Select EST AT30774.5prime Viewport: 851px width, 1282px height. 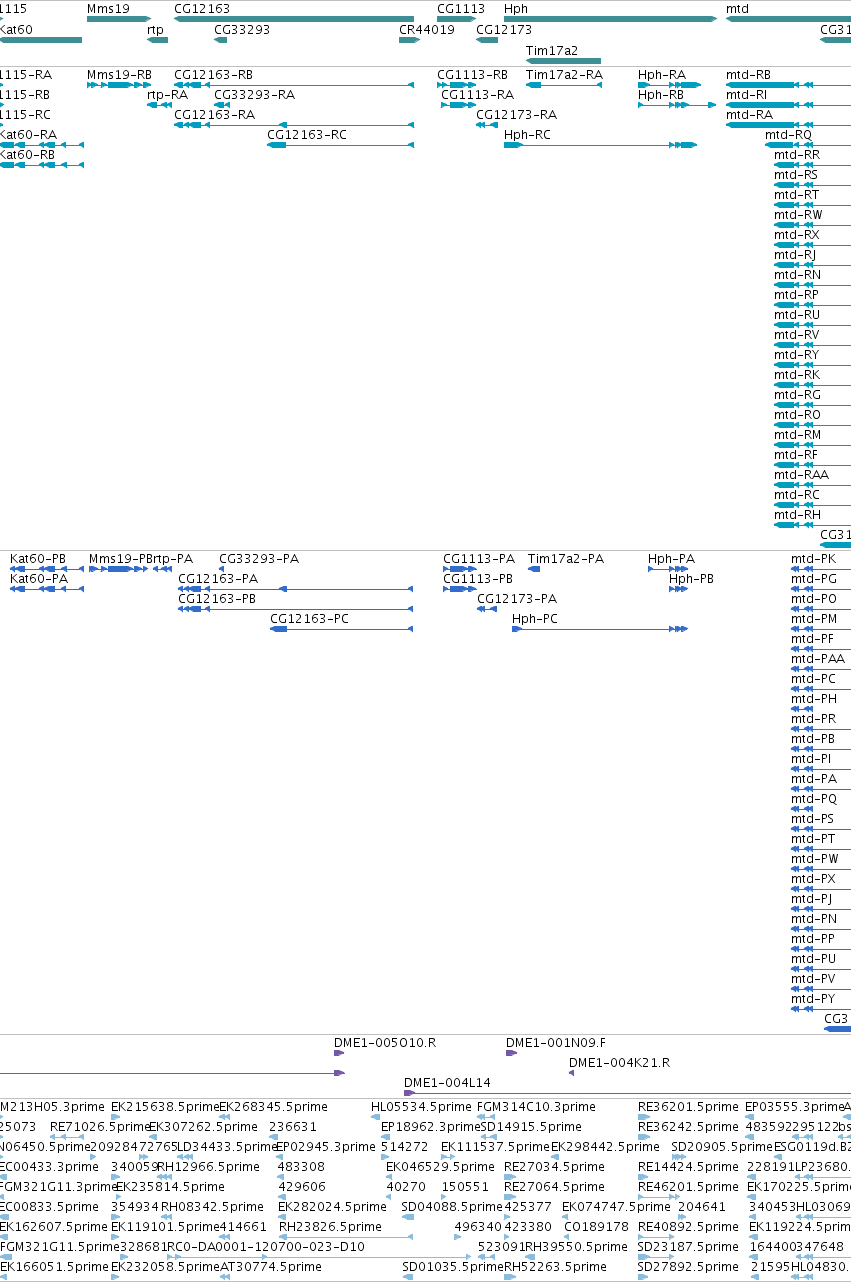click(270, 1267)
